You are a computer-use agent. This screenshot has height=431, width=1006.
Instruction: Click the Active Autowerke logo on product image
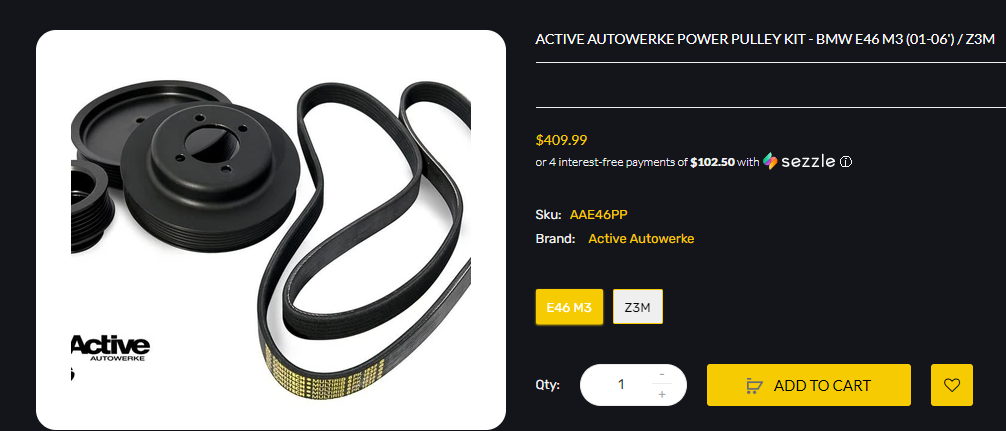pos(110,348)
